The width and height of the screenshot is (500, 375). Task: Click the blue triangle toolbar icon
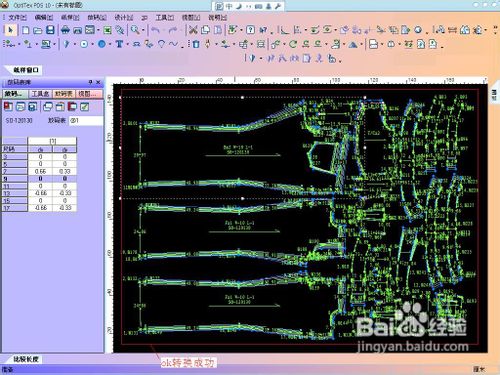[x=353, y=44]
